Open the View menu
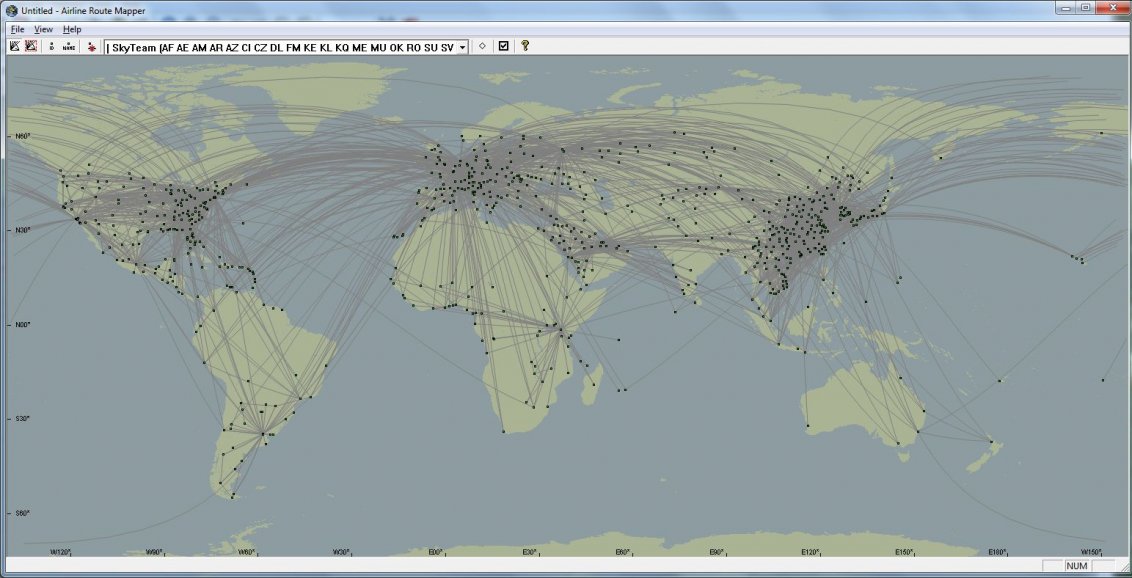The width and height of the screenshot is (1132, 578). tap(43, 29)
